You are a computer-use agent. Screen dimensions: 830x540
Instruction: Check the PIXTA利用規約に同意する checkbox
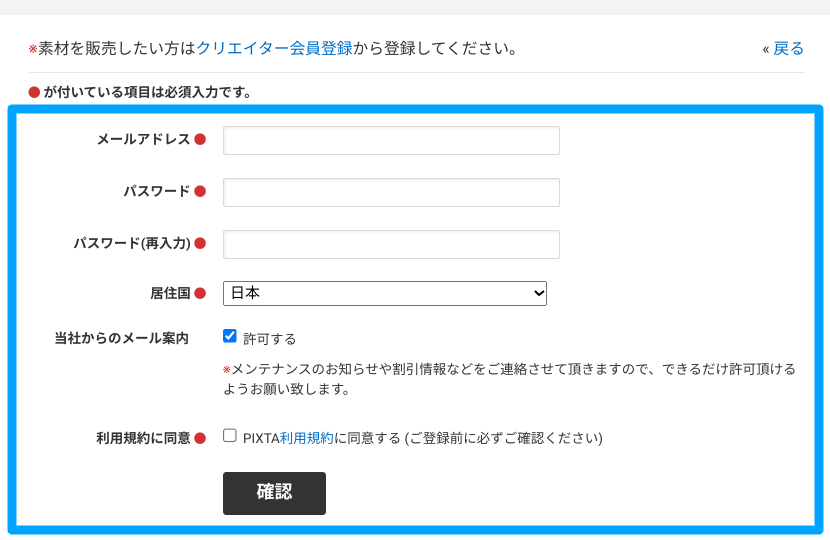pyautogui.click(x=230, y=436)
